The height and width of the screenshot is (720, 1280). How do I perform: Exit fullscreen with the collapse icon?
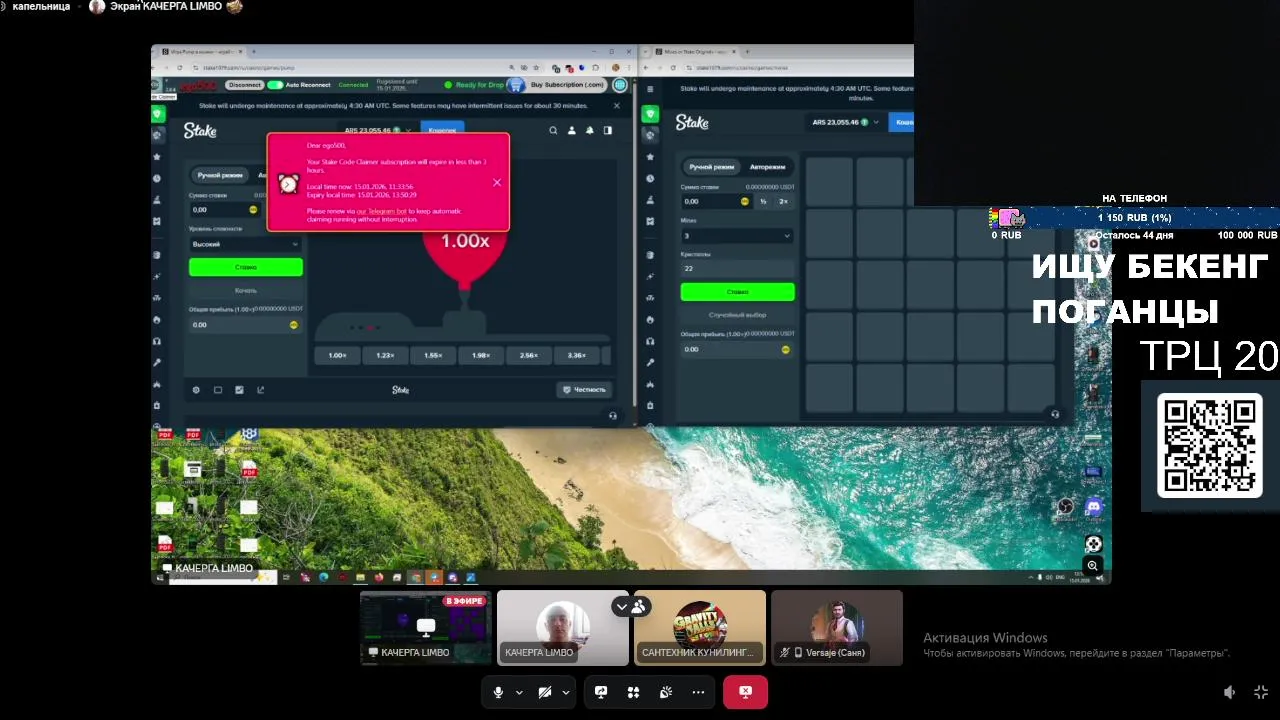pyautogui.click(x=1261, y=692)
